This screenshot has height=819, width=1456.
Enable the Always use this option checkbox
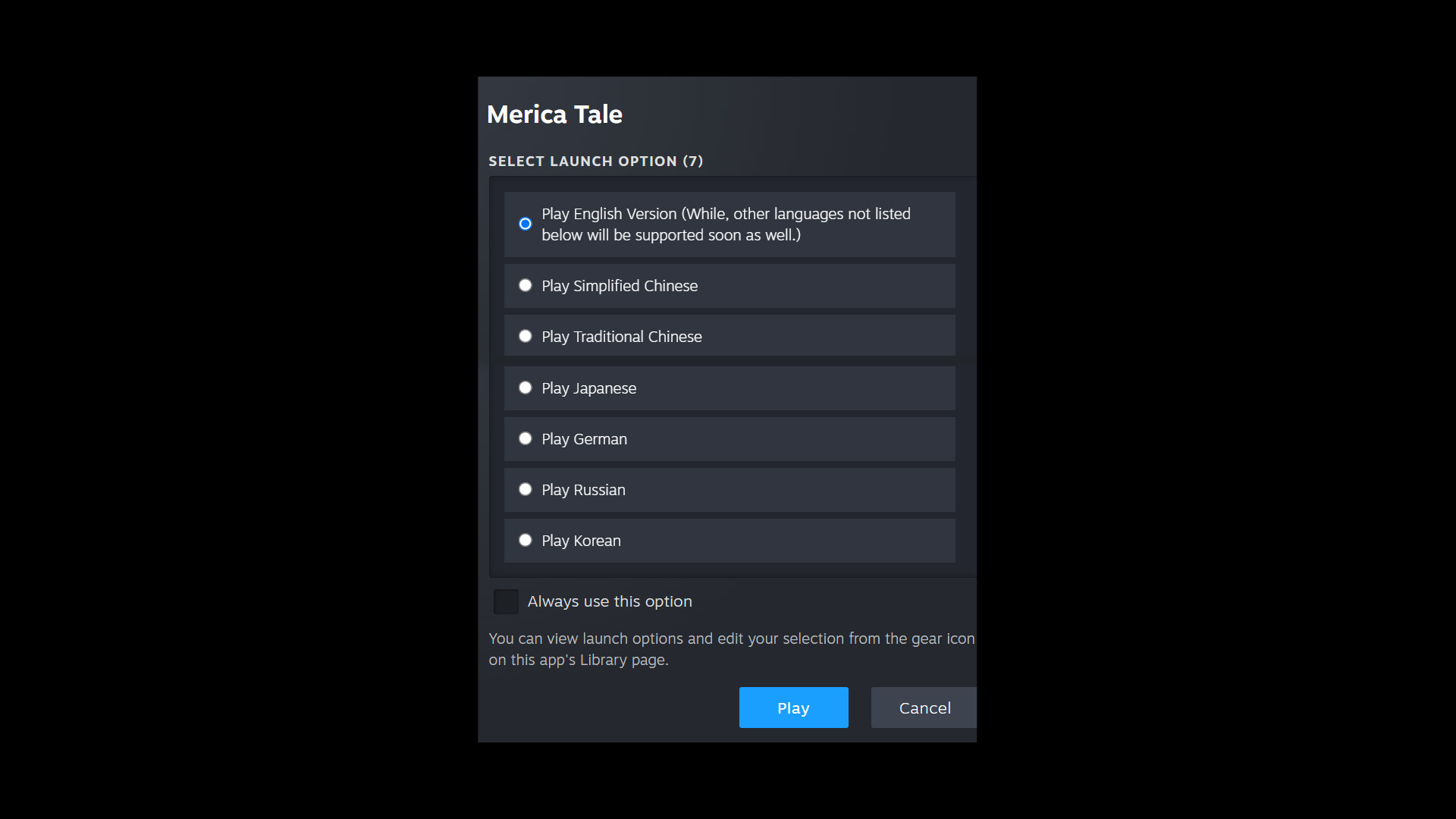click(506, 601)
